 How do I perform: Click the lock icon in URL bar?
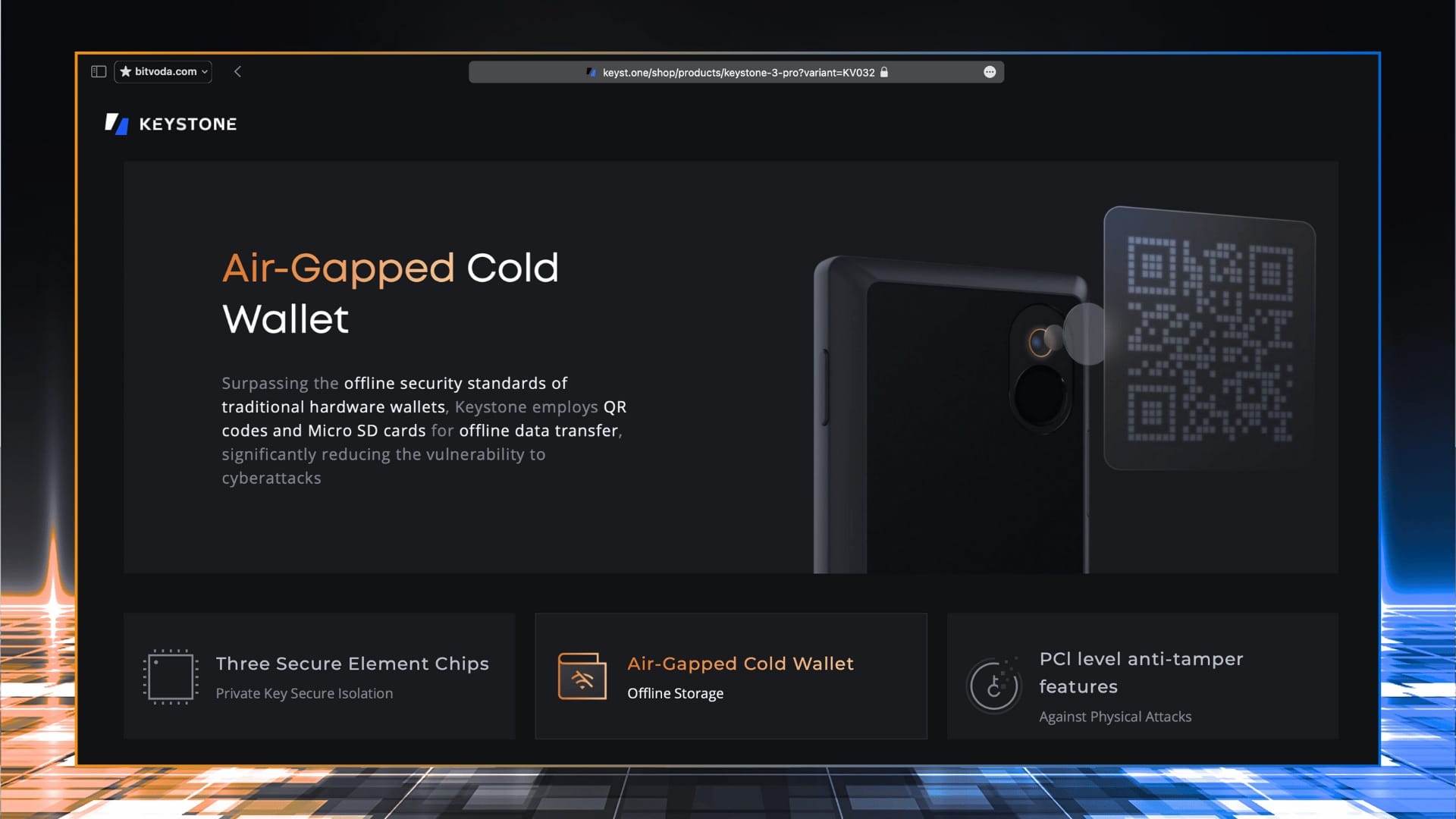(x=884, y=72)
